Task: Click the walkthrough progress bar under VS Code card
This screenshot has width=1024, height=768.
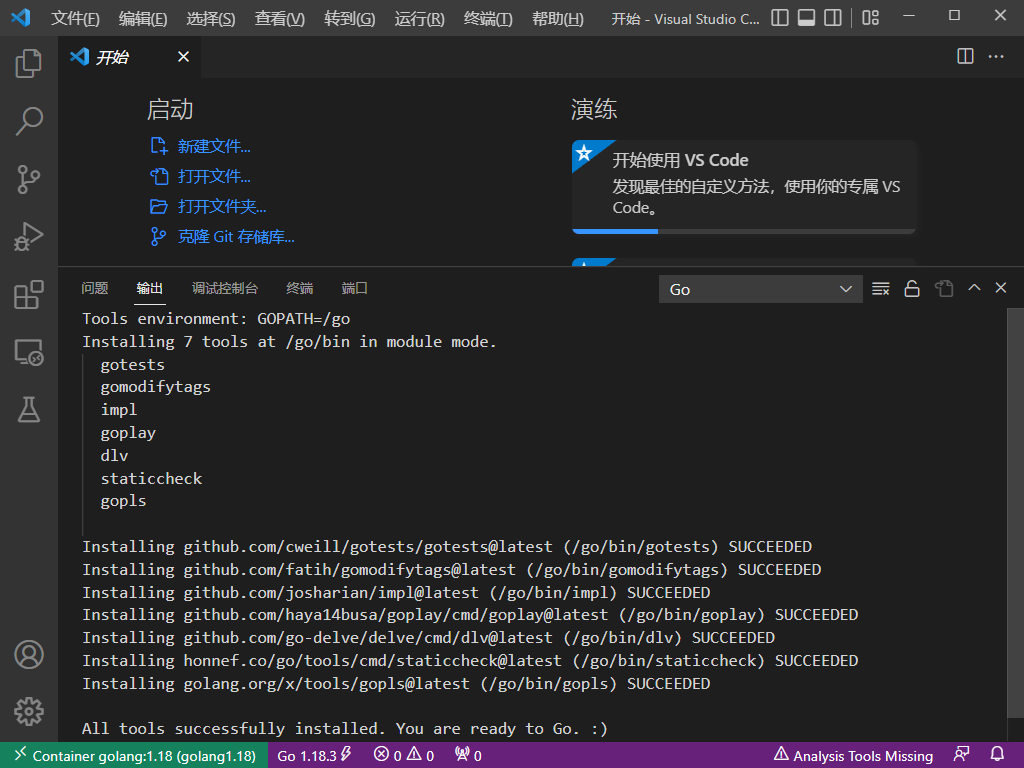Action: coord(744,231)
